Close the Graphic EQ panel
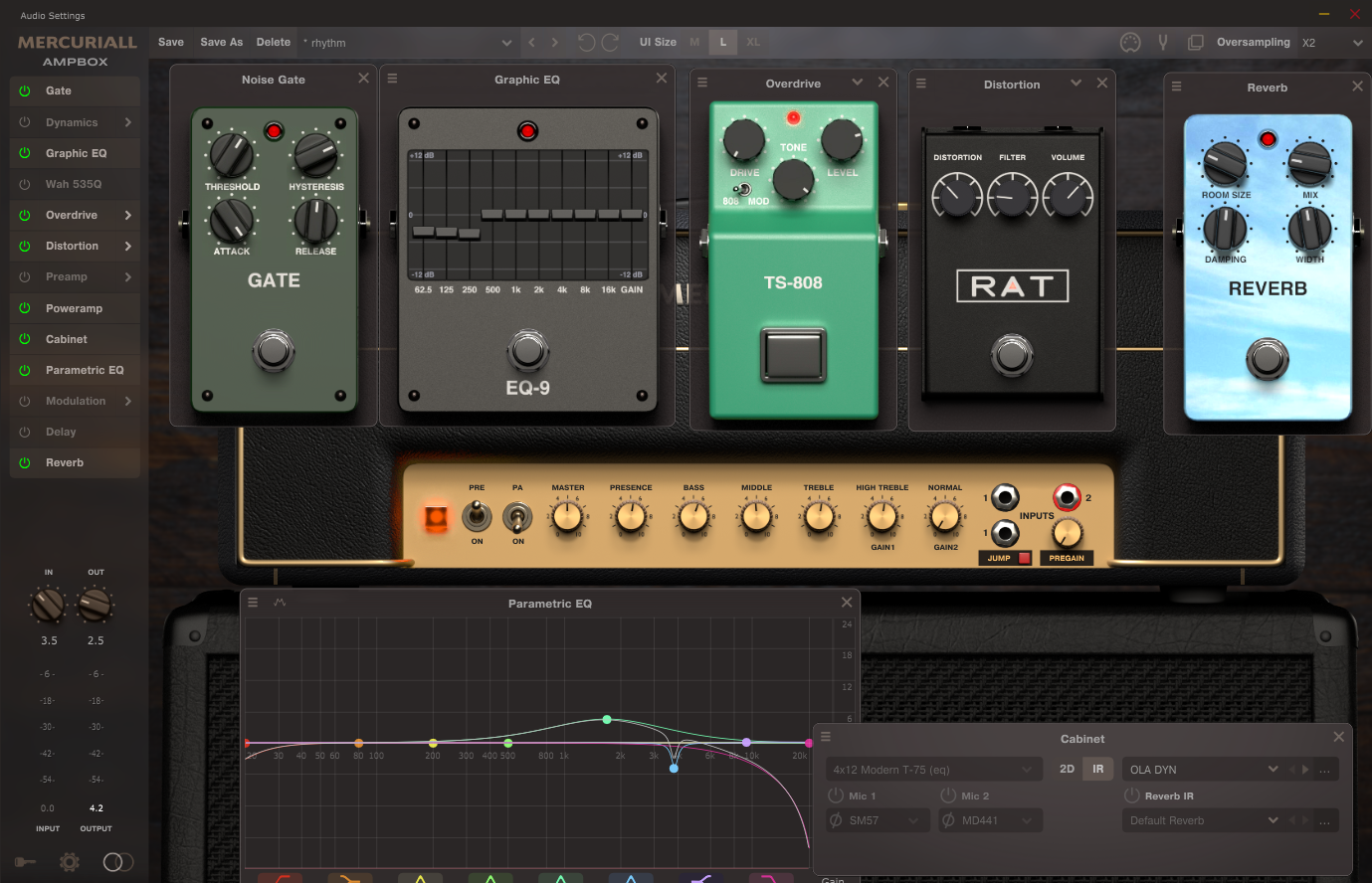1372x883 pixels. (662, 78)
